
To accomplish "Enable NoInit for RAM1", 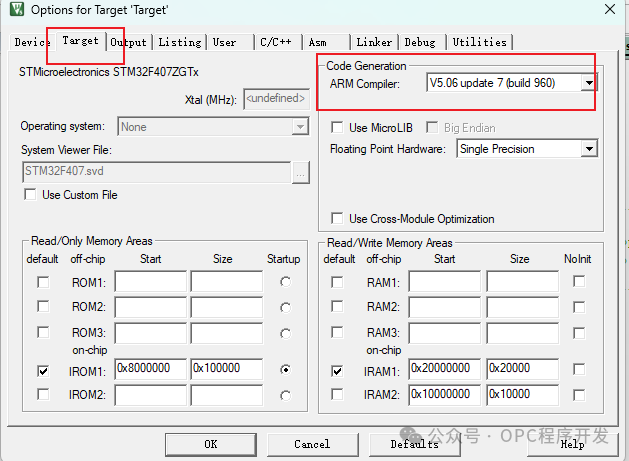I will (x=579, y=281).
